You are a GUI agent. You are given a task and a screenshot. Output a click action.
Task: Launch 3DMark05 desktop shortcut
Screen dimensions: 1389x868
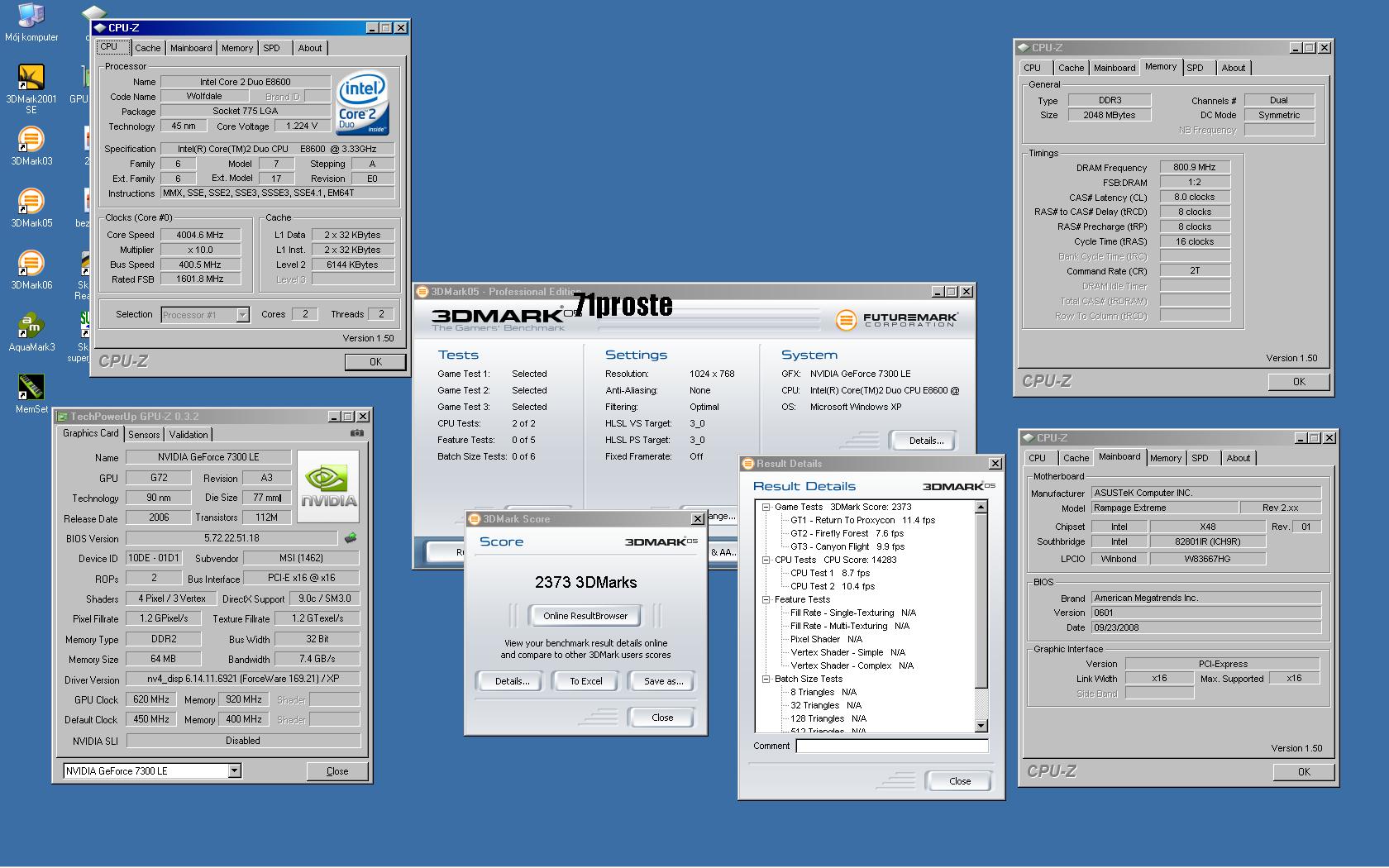[31, 208]
